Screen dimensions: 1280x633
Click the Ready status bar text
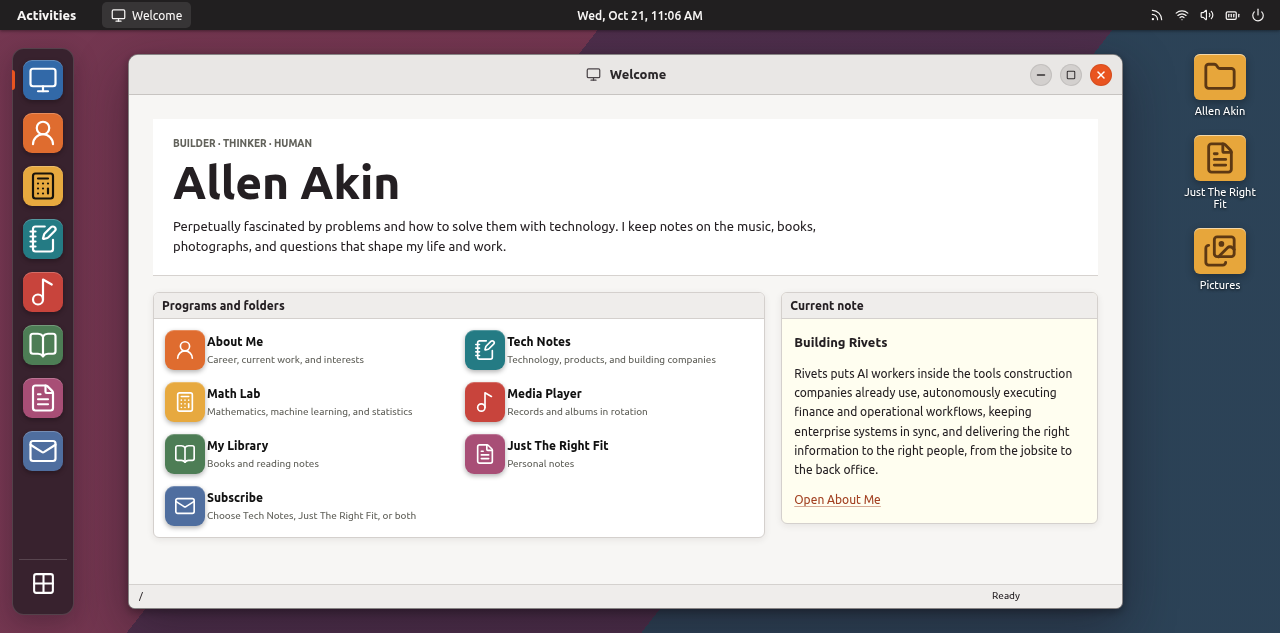point(1006,596)
